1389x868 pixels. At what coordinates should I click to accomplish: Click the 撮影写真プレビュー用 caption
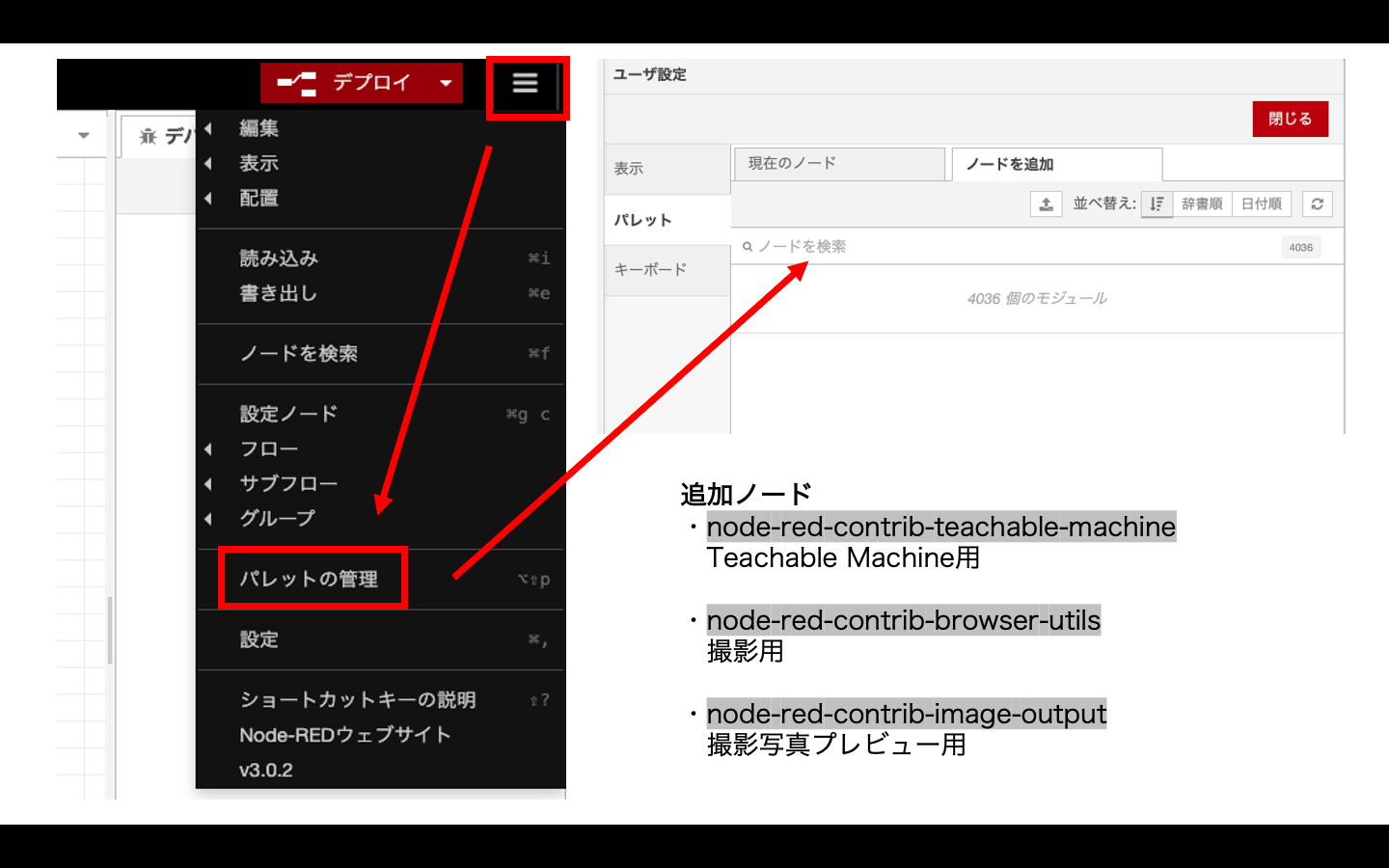pos(837,745)
